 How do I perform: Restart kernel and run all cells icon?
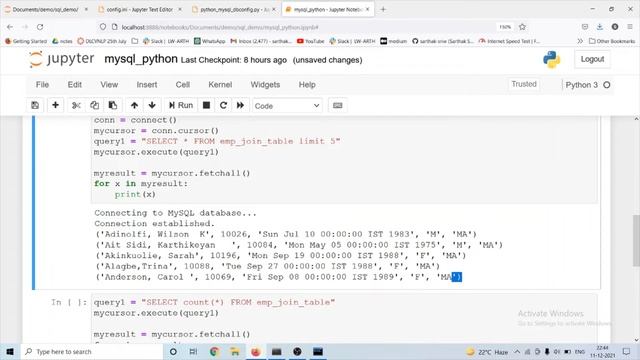pos(240,105)
